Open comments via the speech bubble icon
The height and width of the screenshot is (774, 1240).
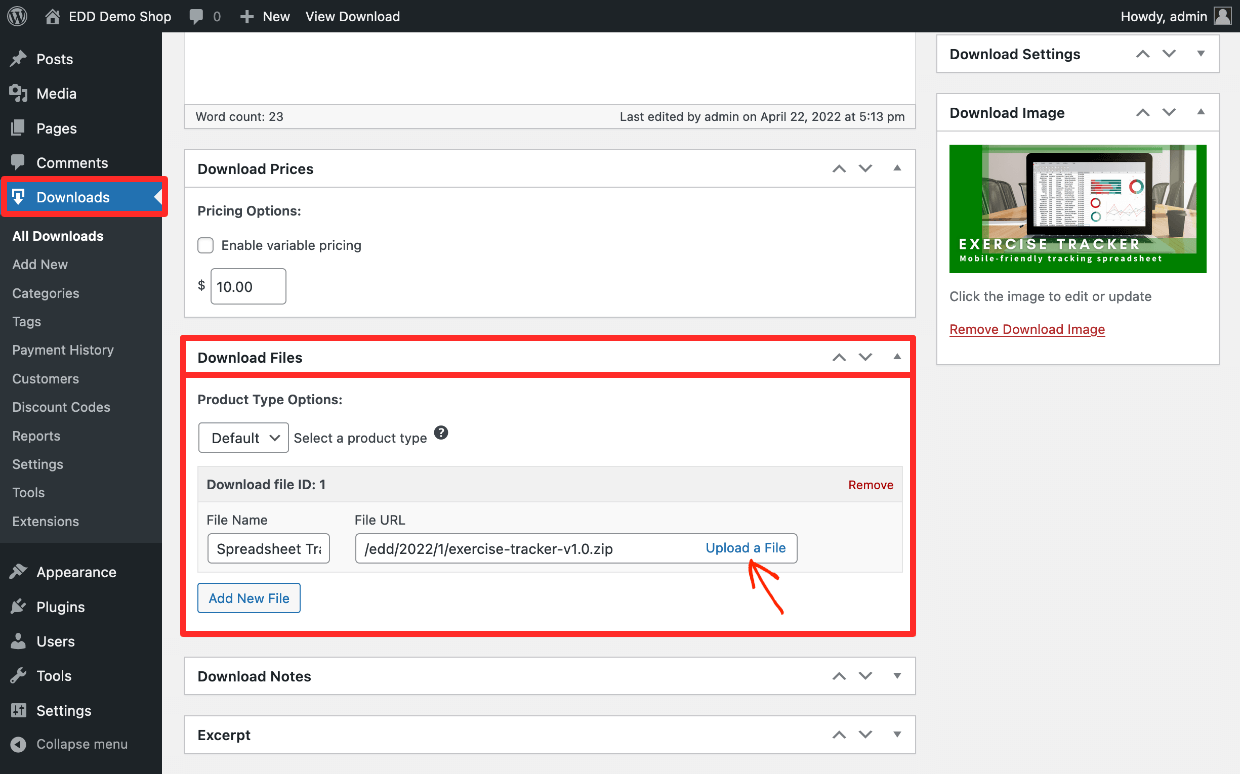pyautogui.click(x=196, y=16)
